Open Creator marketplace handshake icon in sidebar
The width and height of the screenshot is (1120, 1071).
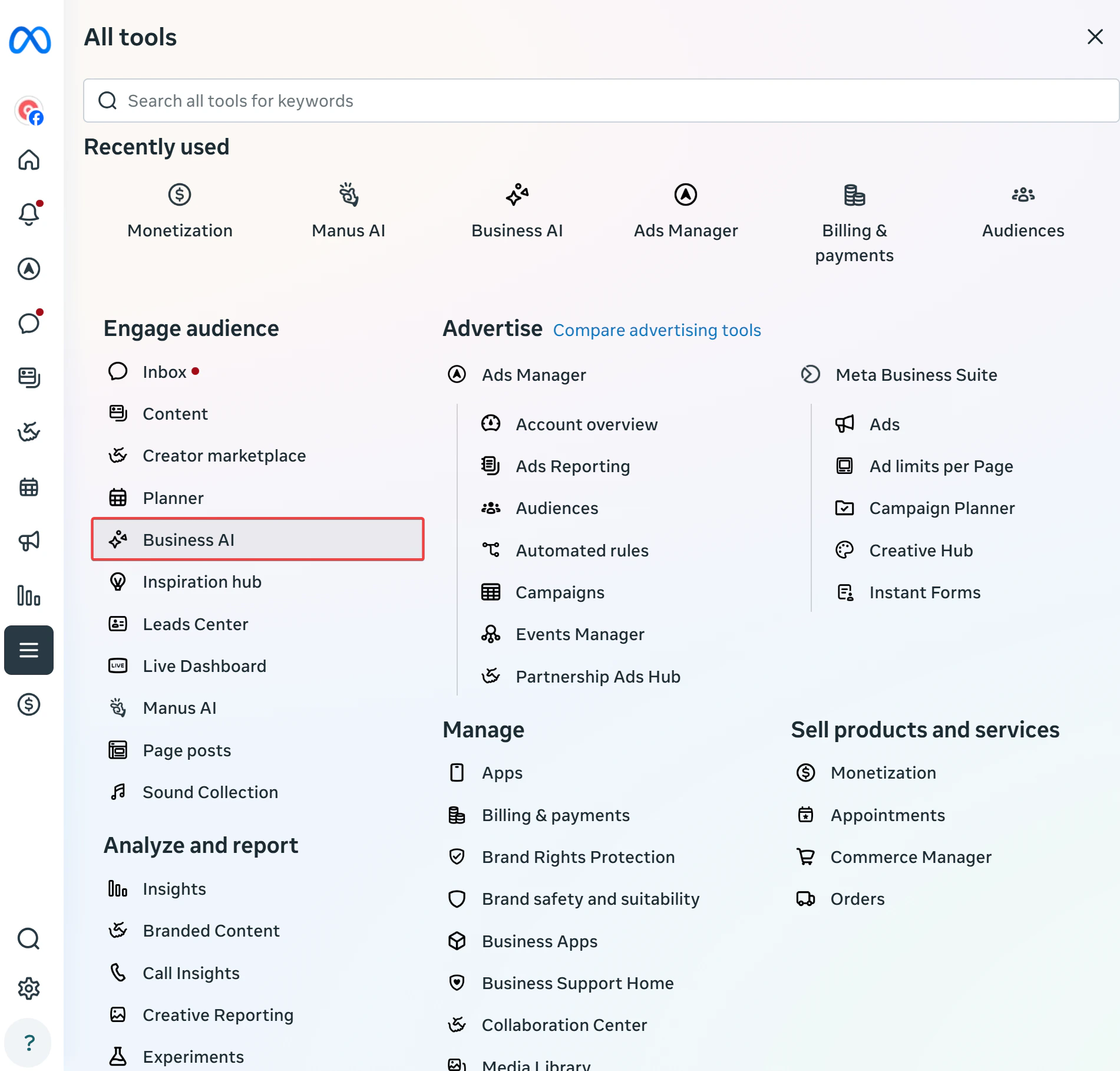pyautogui.click(x=29, y=432)
